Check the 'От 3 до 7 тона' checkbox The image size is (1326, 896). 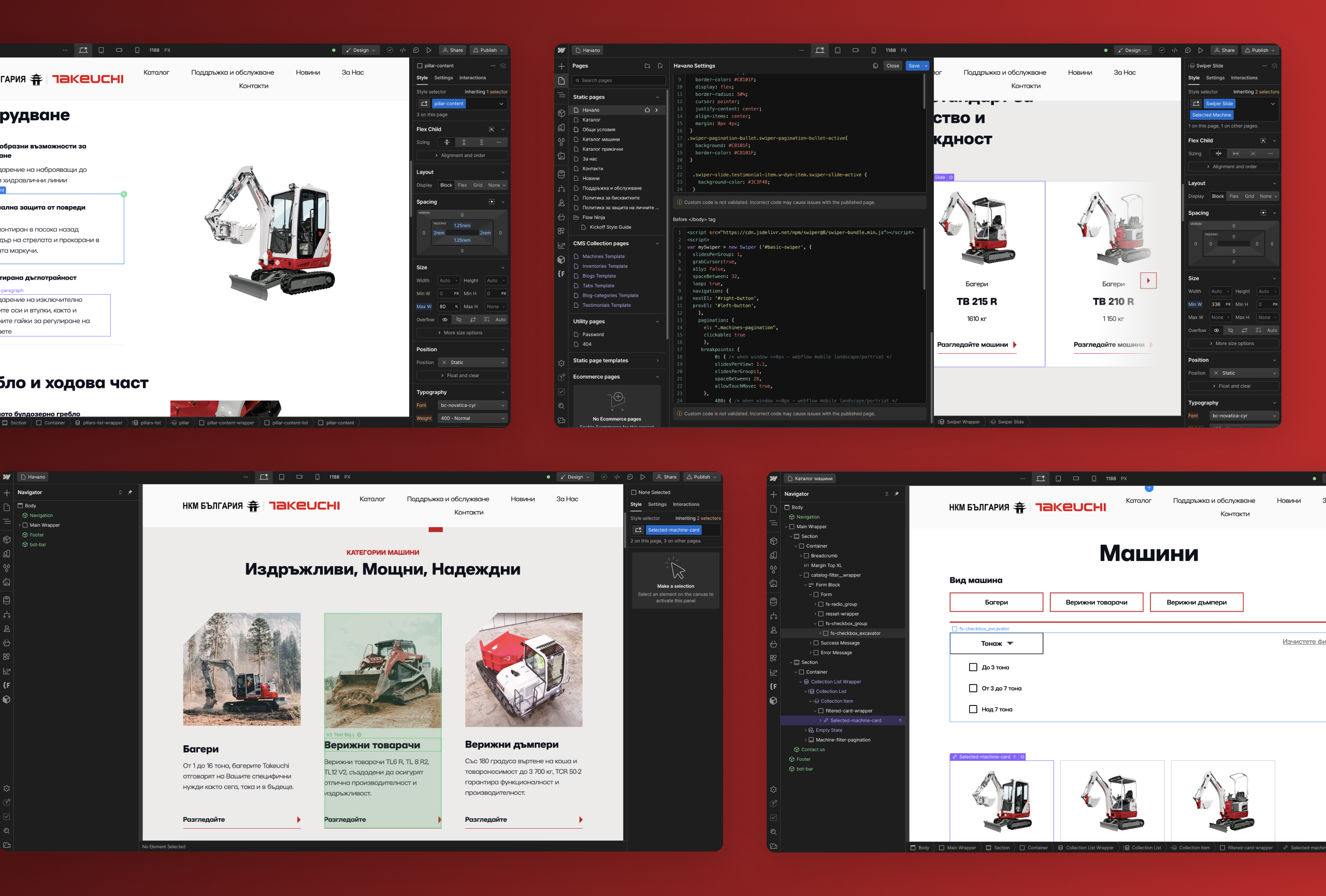(973, 688)
